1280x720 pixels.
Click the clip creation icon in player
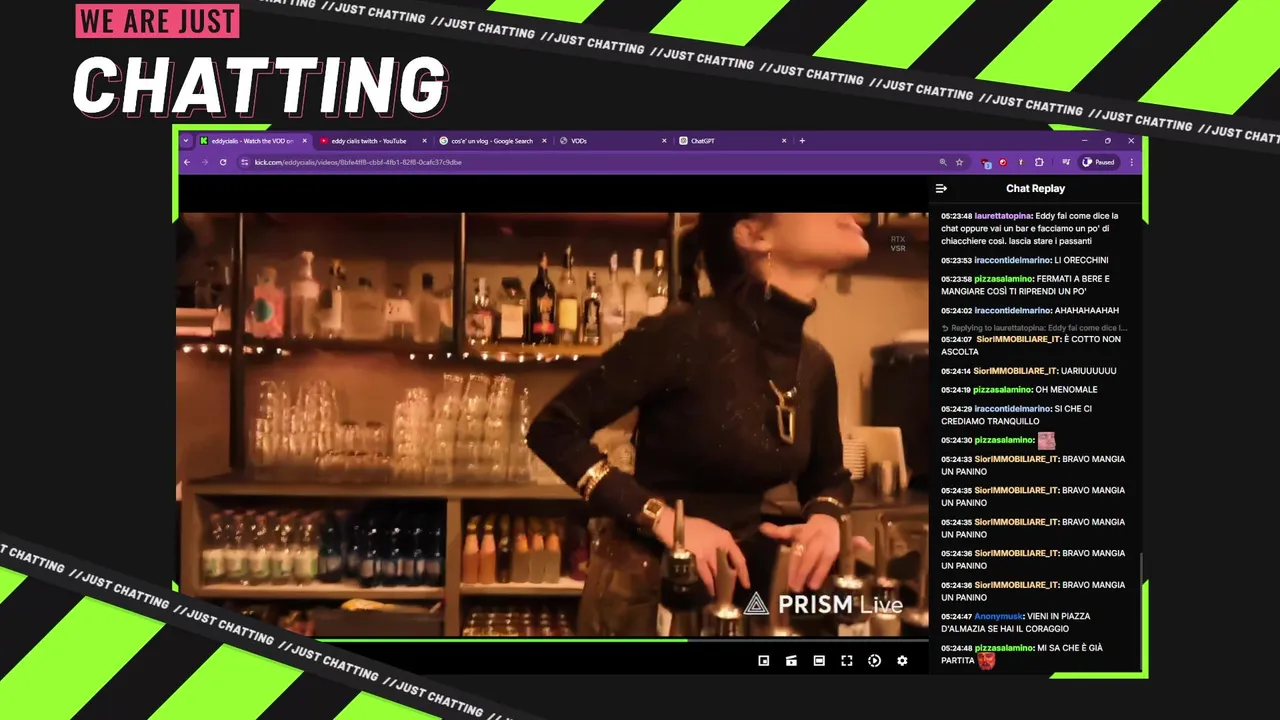(x=791, y=661)
